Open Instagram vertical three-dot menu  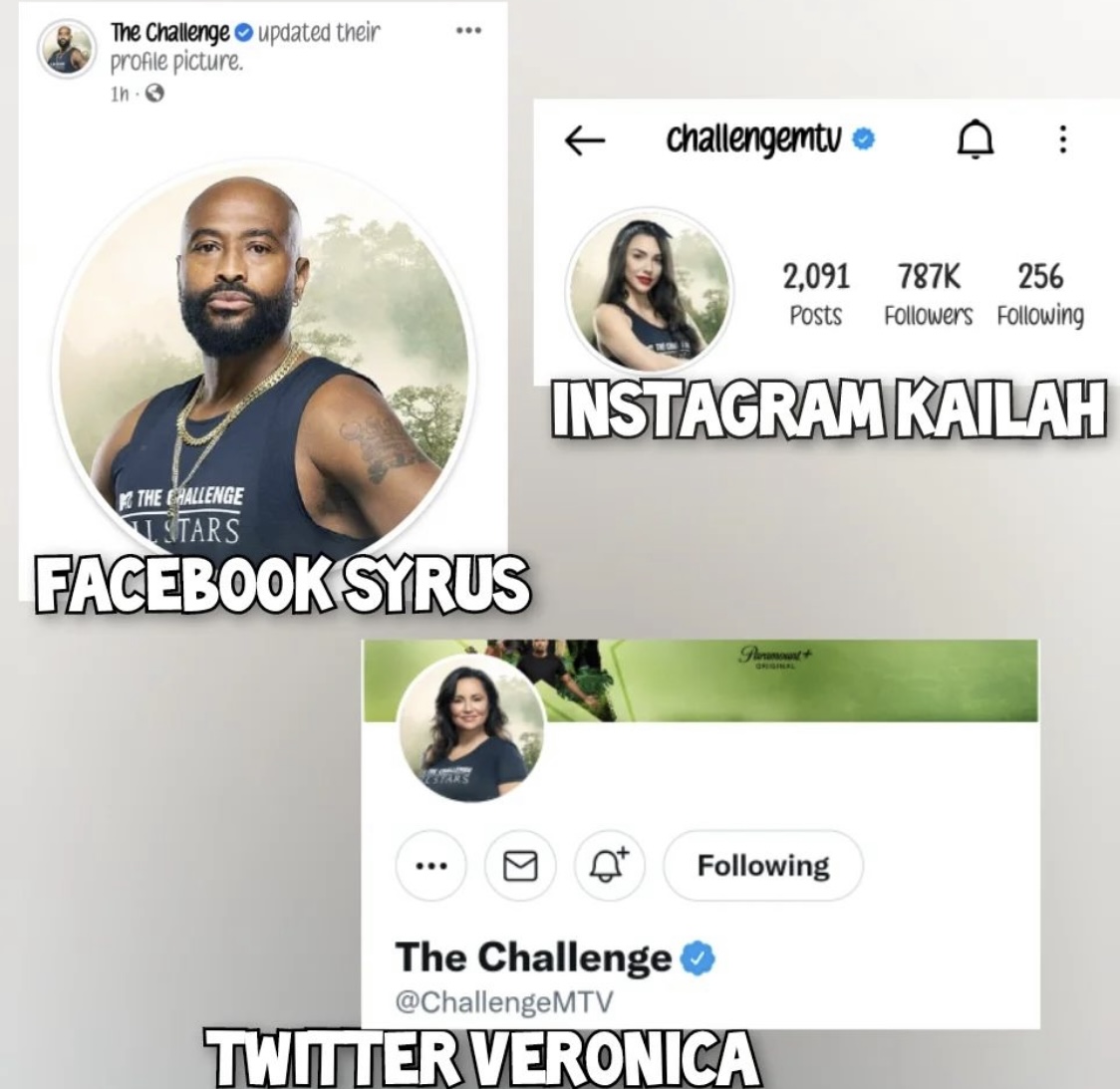coord(1063,139)
